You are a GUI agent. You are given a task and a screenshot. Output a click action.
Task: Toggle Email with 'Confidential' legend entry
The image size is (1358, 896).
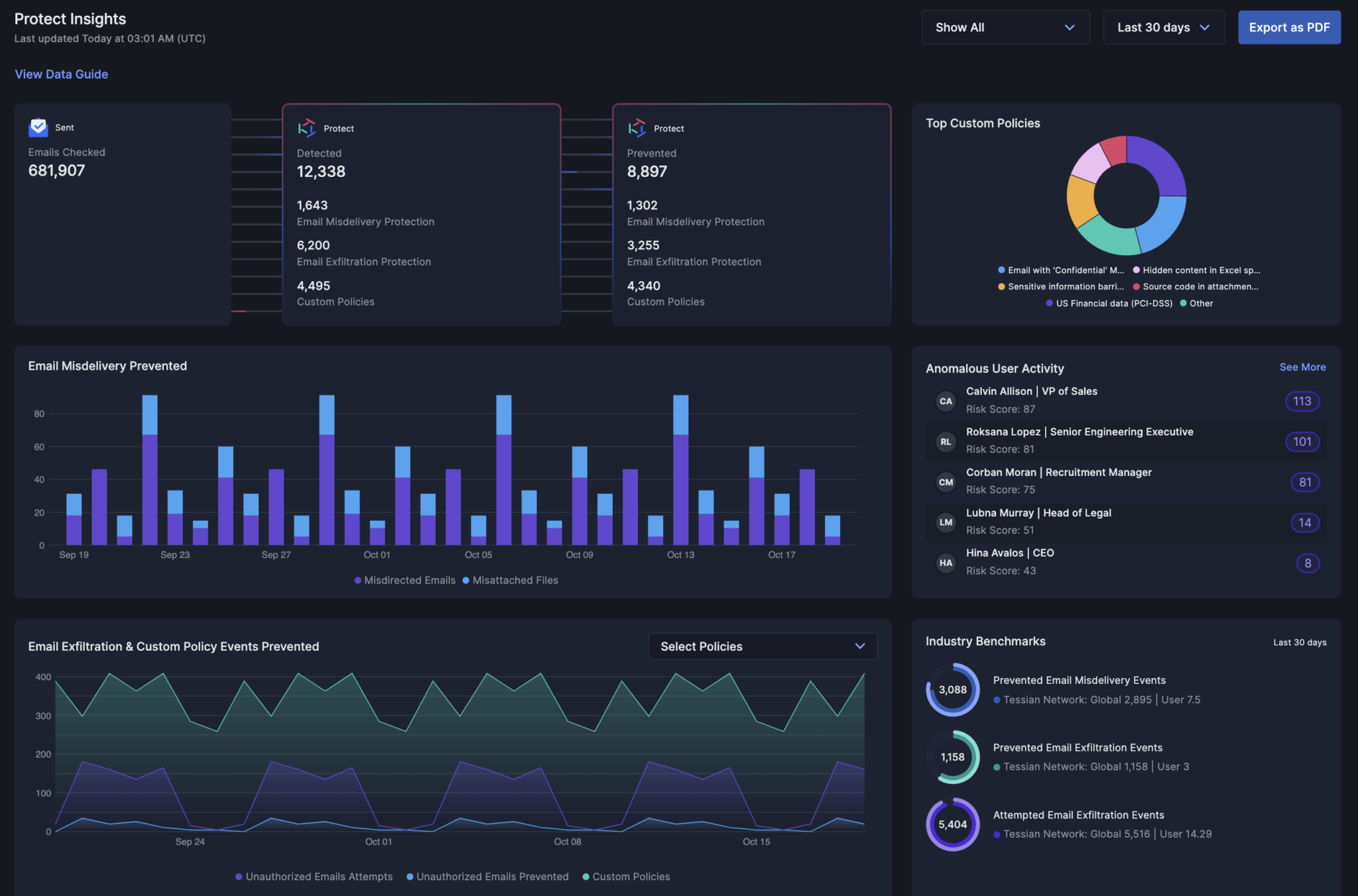[1061, 270]
